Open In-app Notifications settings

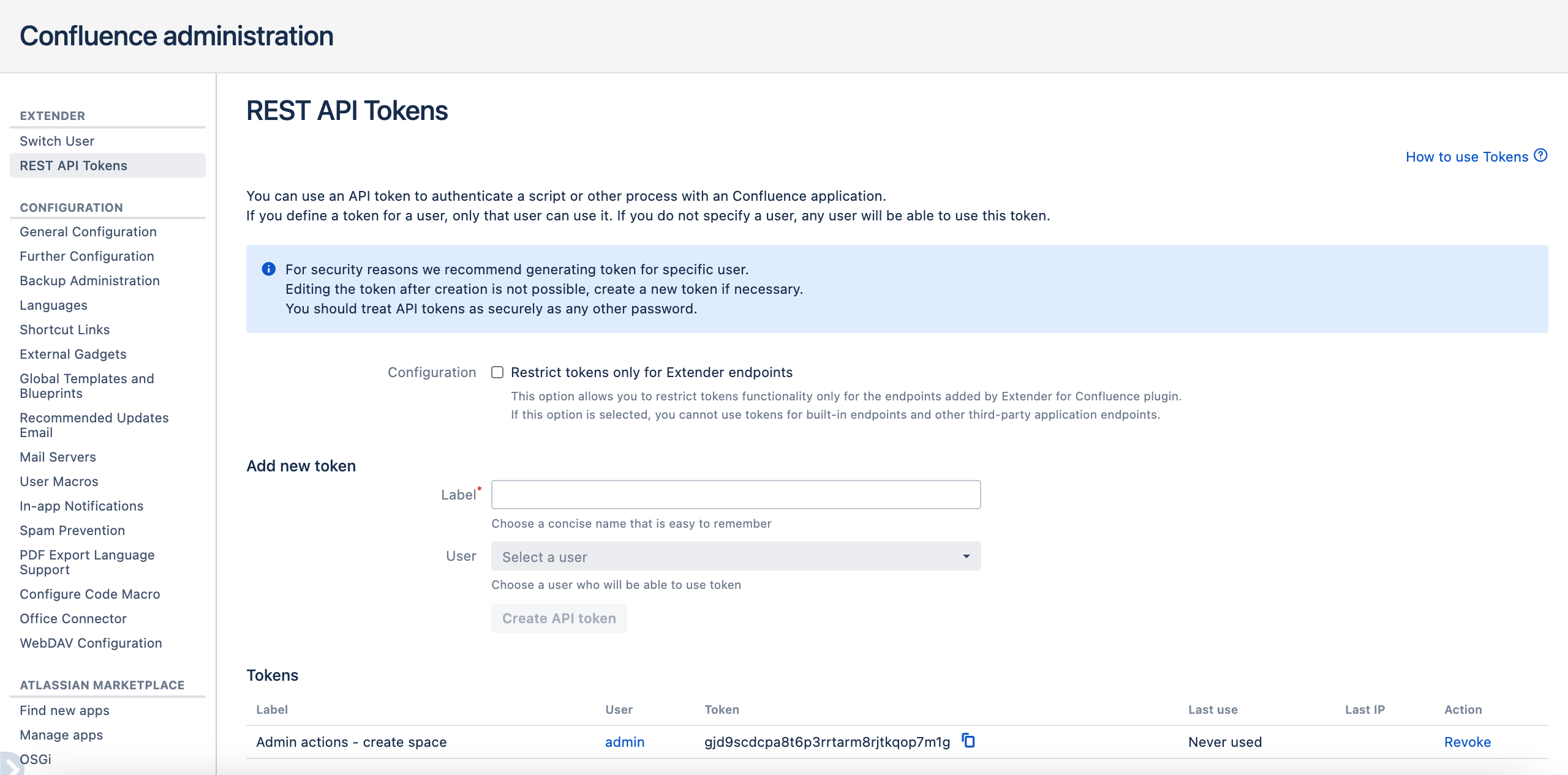click(81, 506)
